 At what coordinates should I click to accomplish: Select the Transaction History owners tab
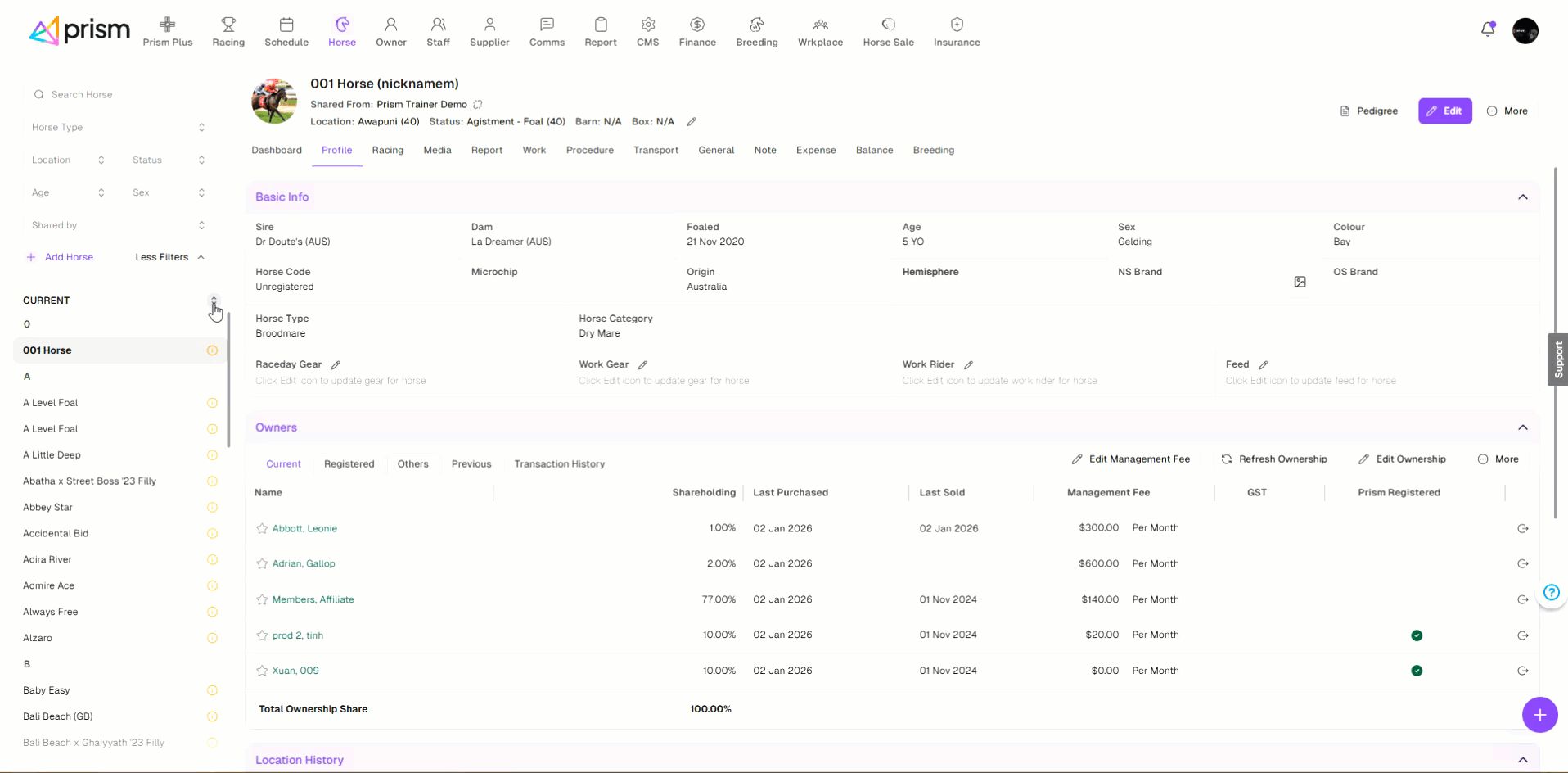[559, 464]
